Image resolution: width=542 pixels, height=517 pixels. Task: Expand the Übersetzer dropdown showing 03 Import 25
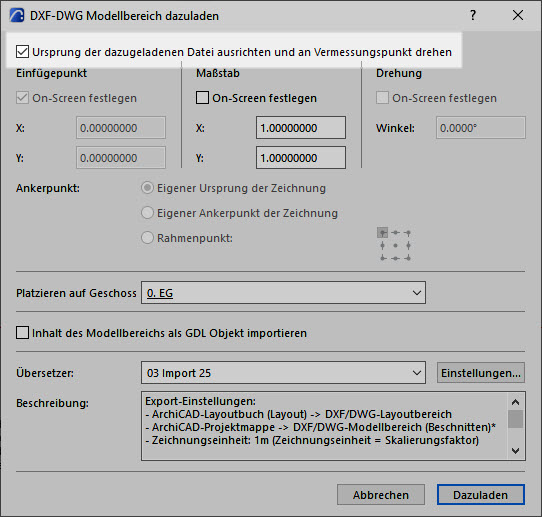click(x=283, y=373)
